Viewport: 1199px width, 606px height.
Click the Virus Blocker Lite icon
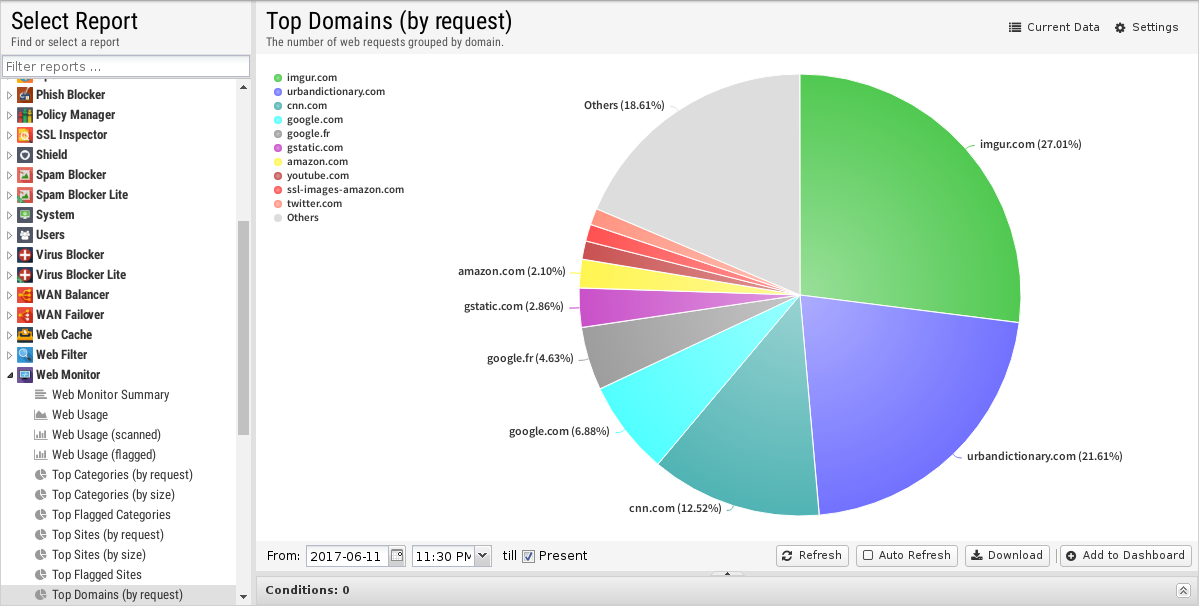pos(25,274)
